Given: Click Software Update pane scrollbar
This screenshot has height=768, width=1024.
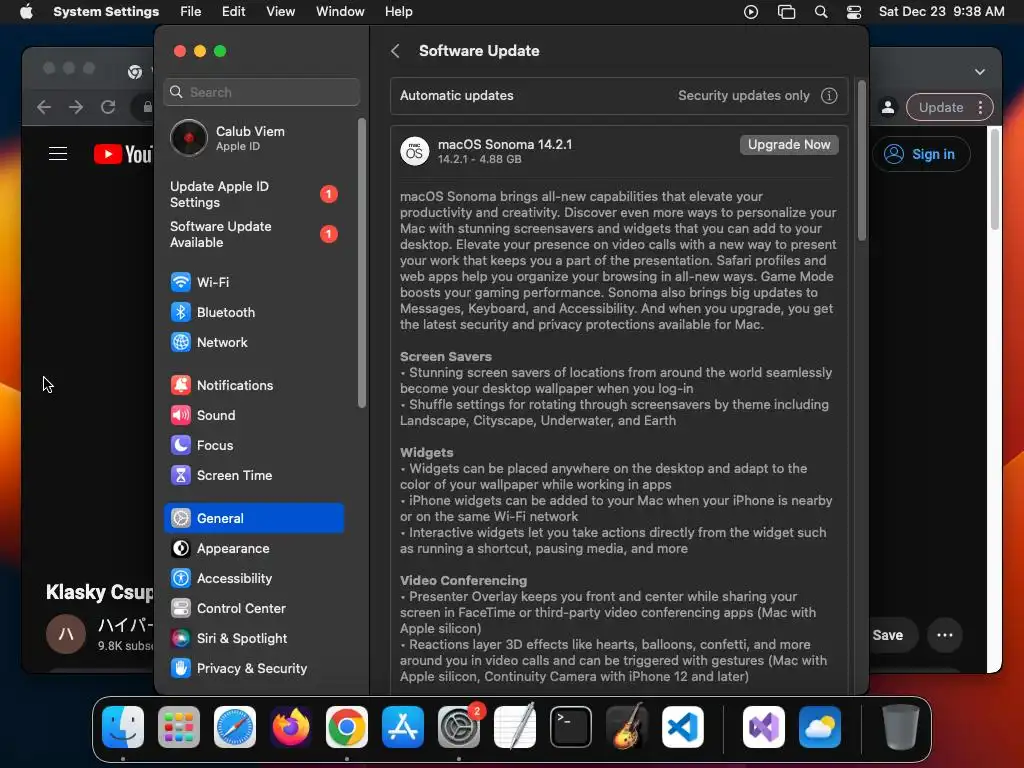Looking at the screenshot, I should click(x=862, y=161).
